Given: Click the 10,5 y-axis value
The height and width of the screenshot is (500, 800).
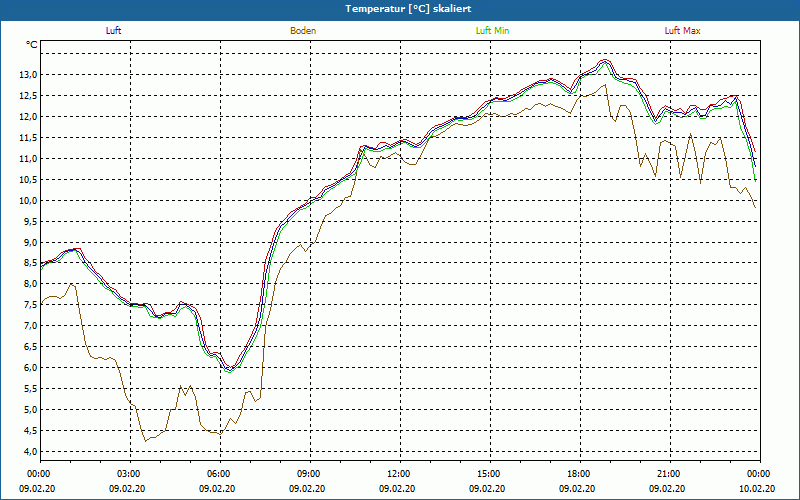Looking at the screenshot, I should pos(28,180).
